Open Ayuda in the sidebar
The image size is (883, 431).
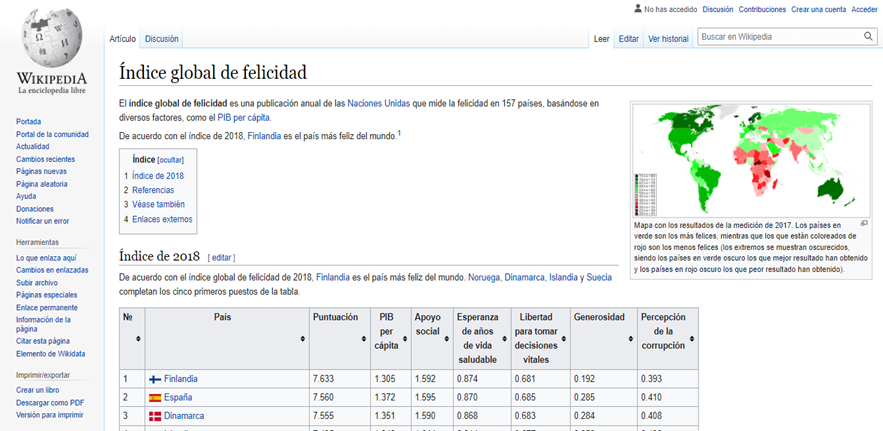[x=26, y=197]
